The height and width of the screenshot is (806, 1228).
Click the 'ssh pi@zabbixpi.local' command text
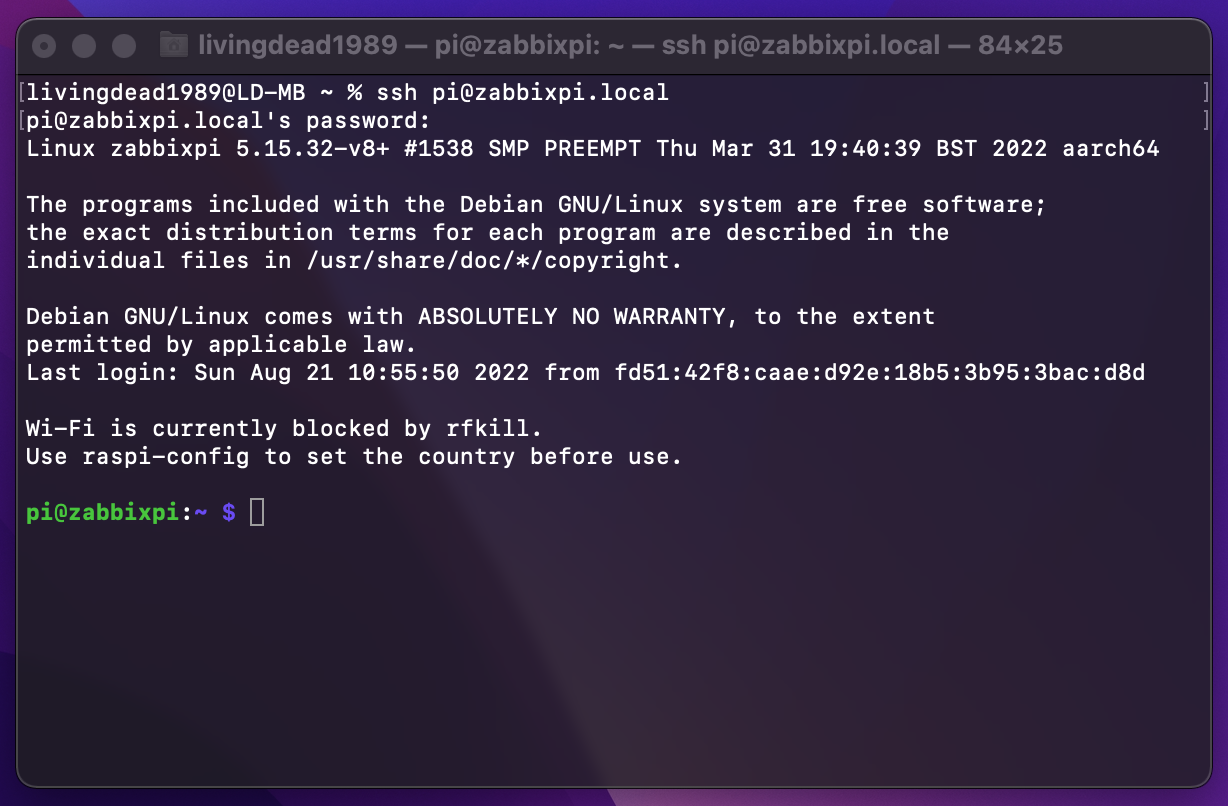click(522, 93)
